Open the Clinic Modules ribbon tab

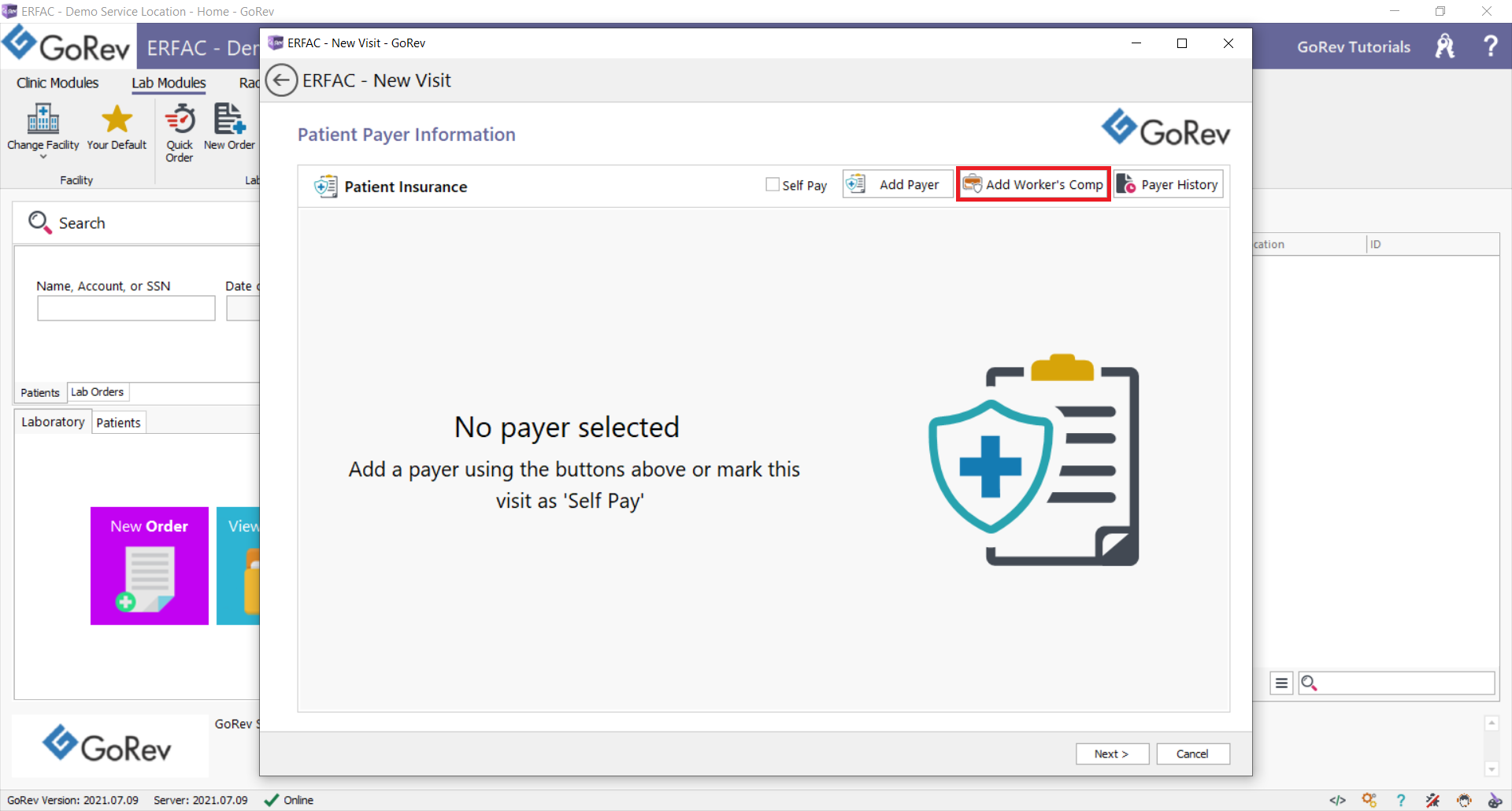coord(57,83)
